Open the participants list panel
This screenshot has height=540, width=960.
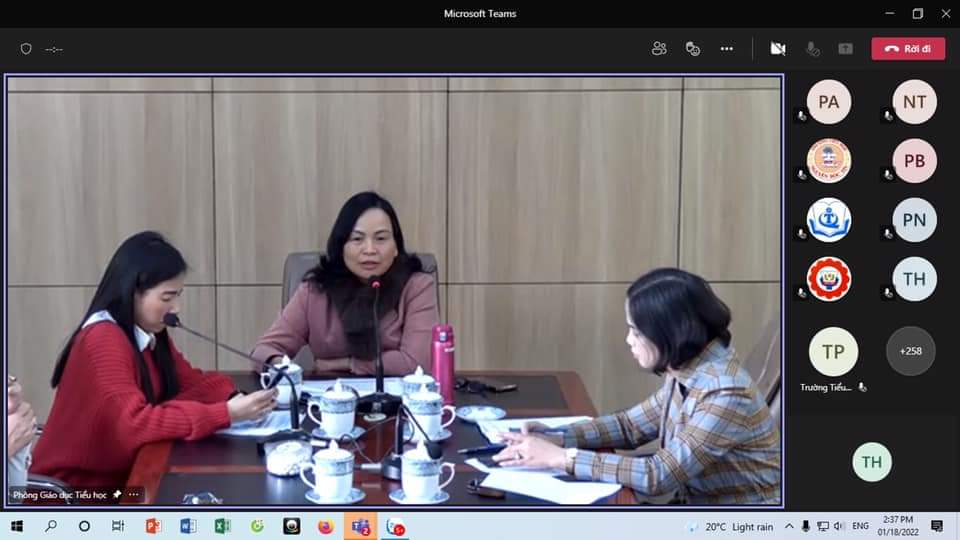[x=659, y=48]
